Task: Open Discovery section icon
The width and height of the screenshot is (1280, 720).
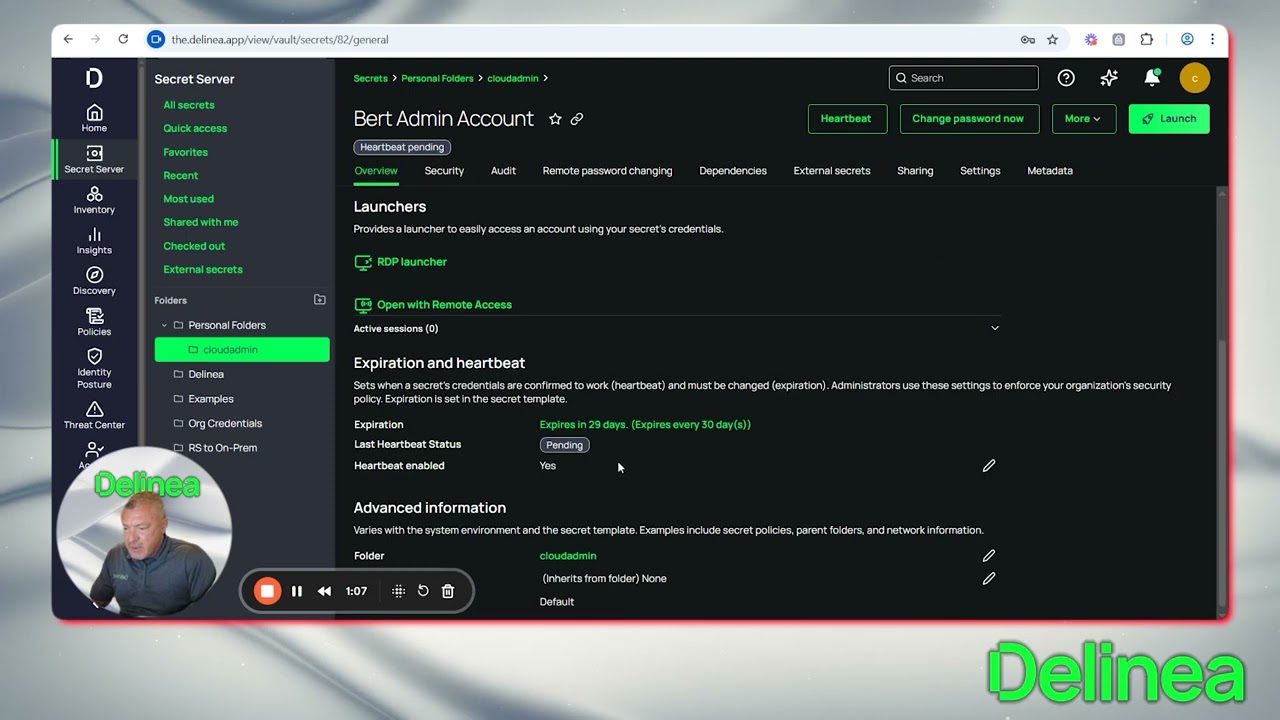Action: [x=94, y=281]
